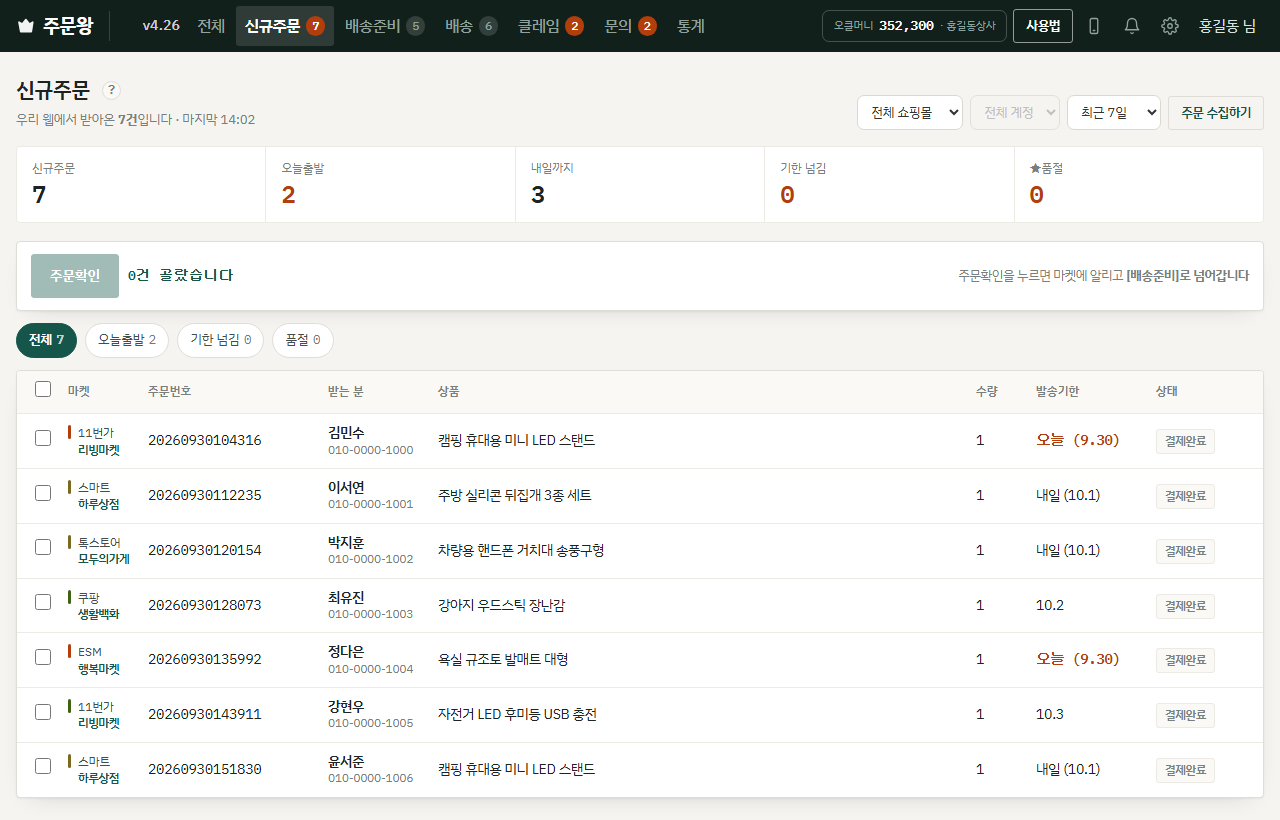Open the 문의 tab
1280x820 pixels.
point(630,26)
